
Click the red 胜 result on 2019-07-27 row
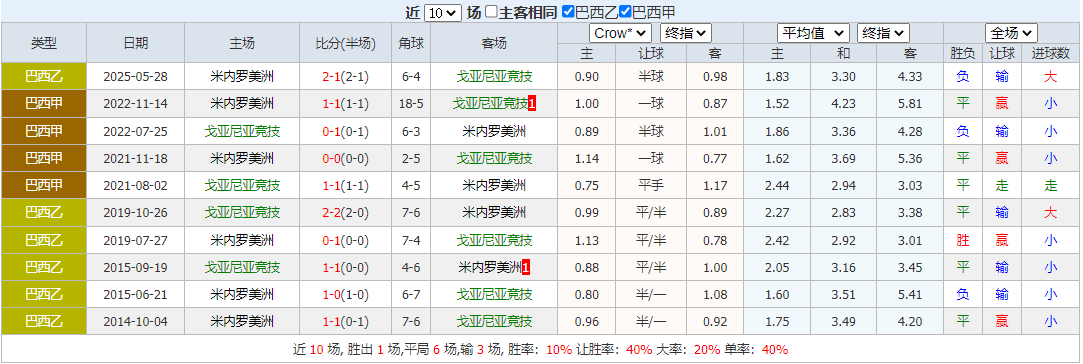(x=962, y=240)
